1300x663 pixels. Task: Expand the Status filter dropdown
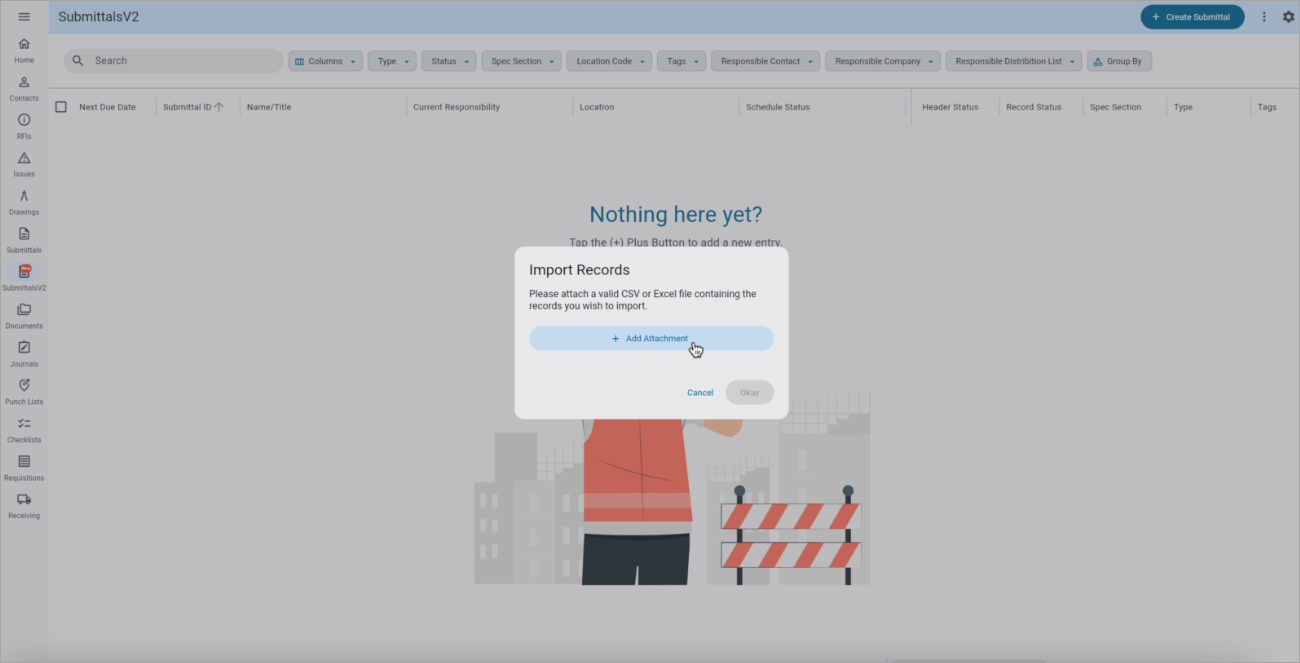tap(449, 61)
